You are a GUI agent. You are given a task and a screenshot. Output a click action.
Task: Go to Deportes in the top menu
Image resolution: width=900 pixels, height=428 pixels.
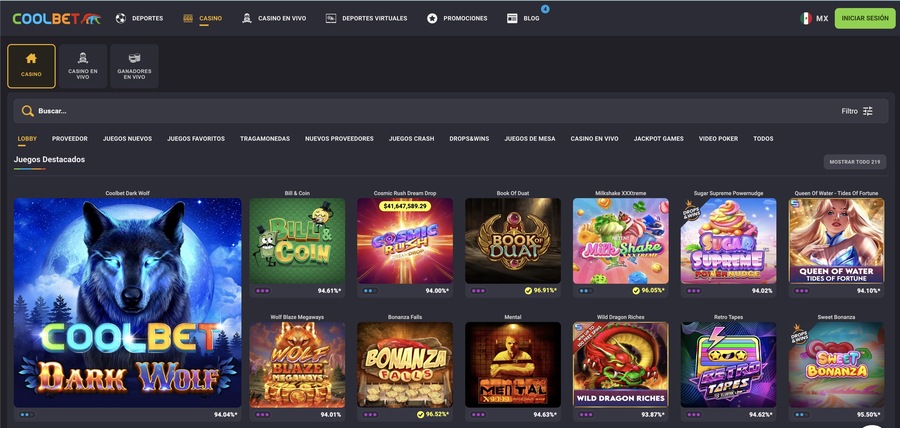pyautogui.click(x=139, y=18)
